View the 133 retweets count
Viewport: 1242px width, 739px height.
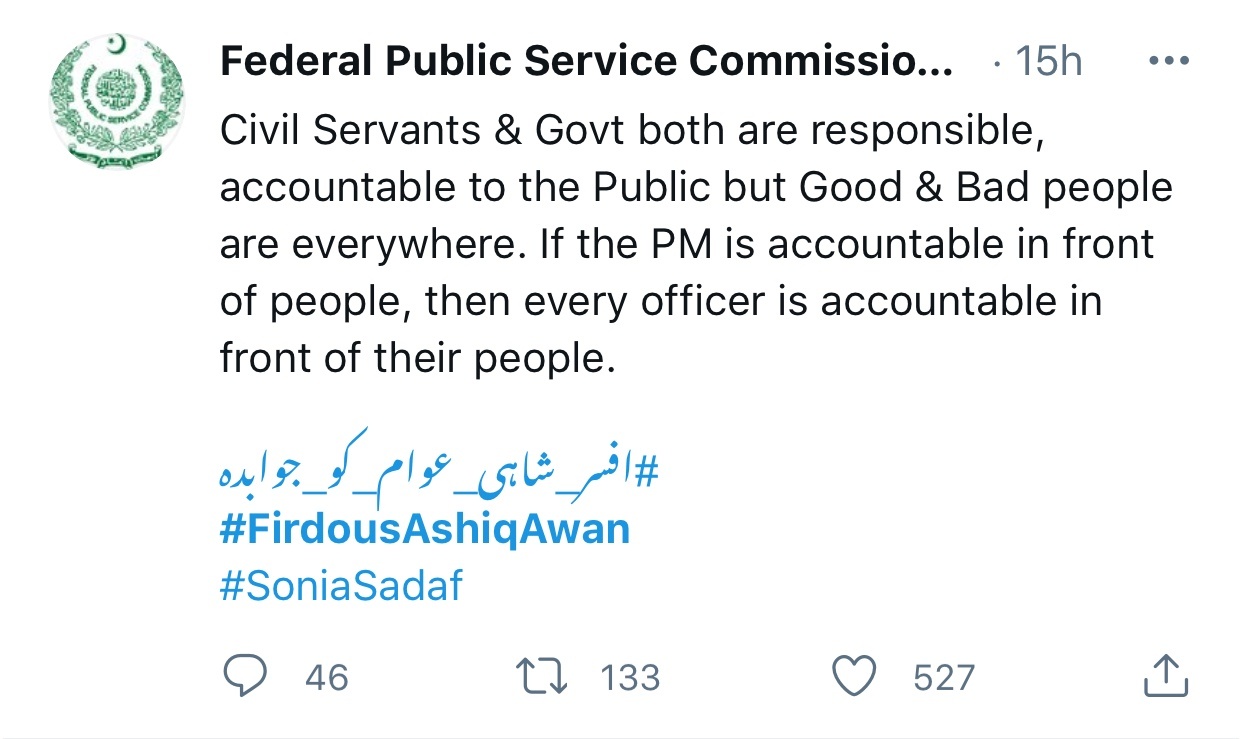pos(630,678)
